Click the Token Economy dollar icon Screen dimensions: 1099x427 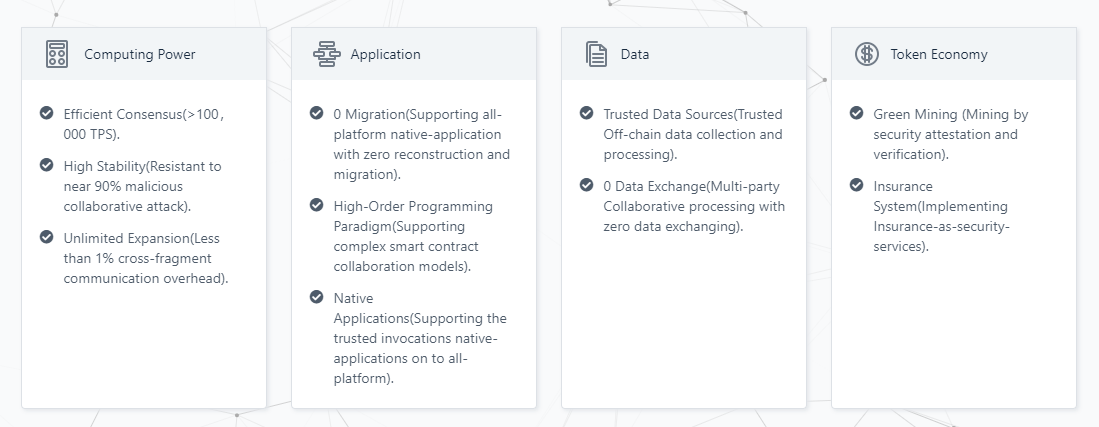(x=867, y=54)
